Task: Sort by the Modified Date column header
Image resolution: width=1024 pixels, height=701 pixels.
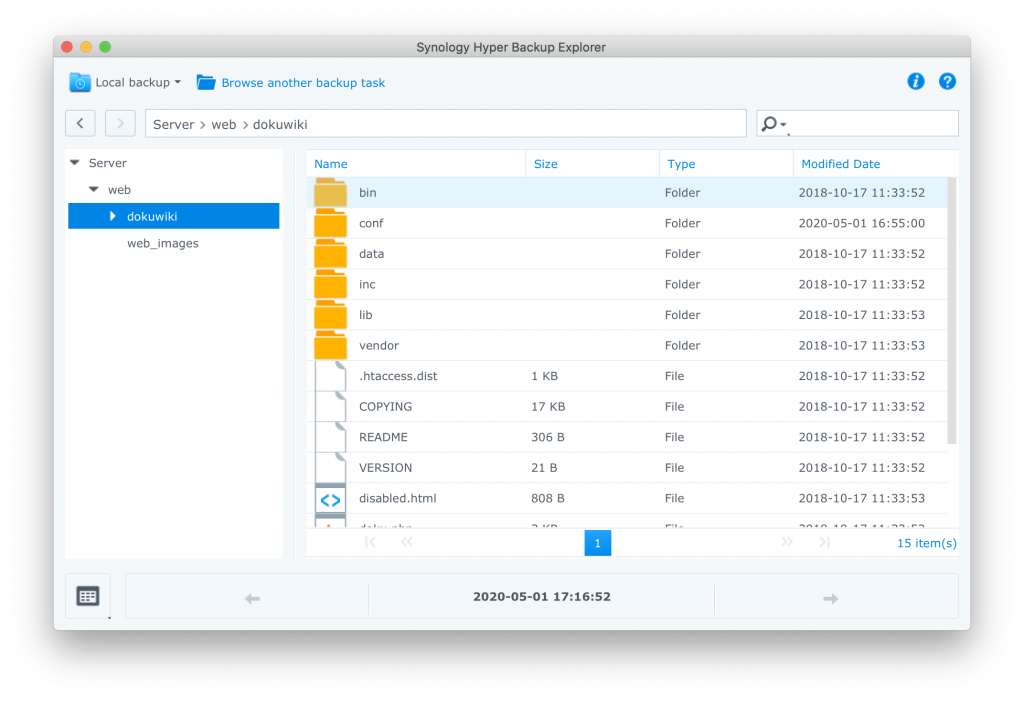Action: tap(840, 164)
